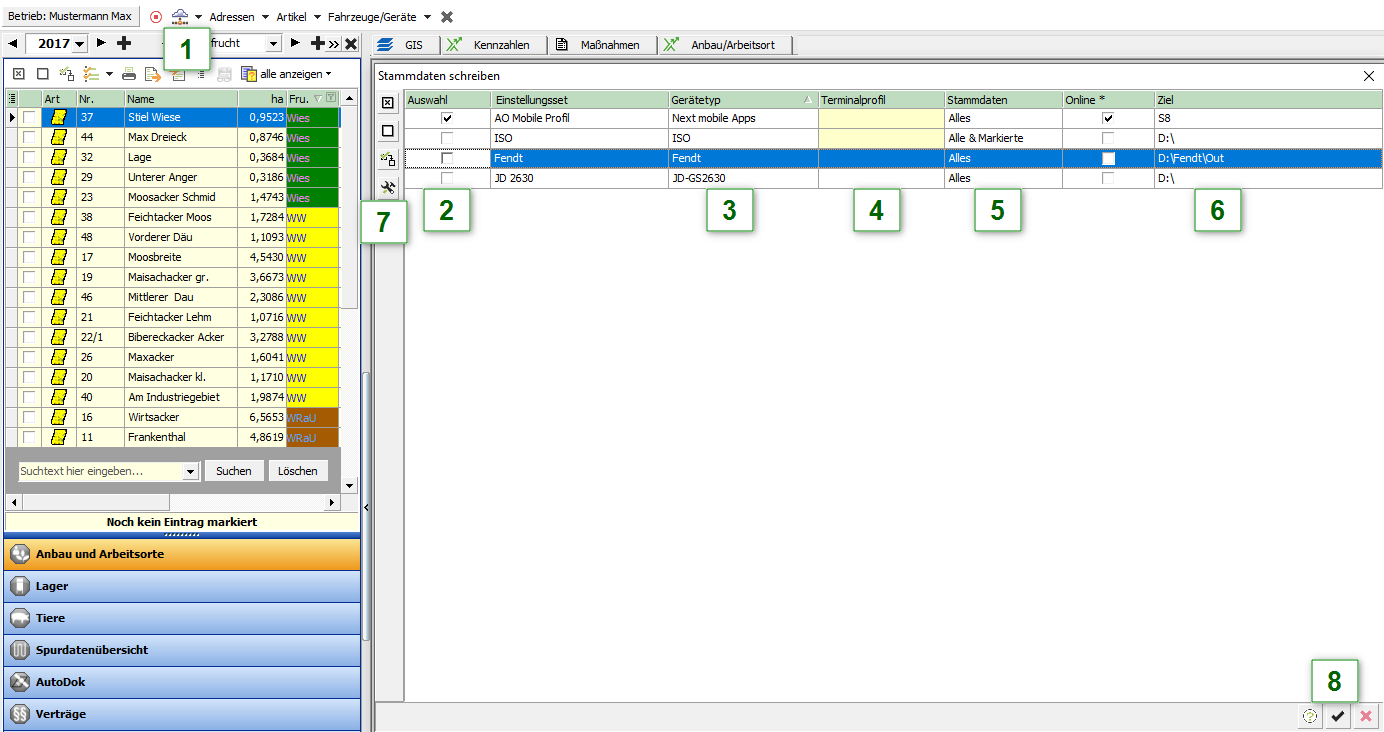Image resolution: width=1384 pixels, height=732 pixels.
Task: Click the export document arrow icon
Action: point(152,74)
